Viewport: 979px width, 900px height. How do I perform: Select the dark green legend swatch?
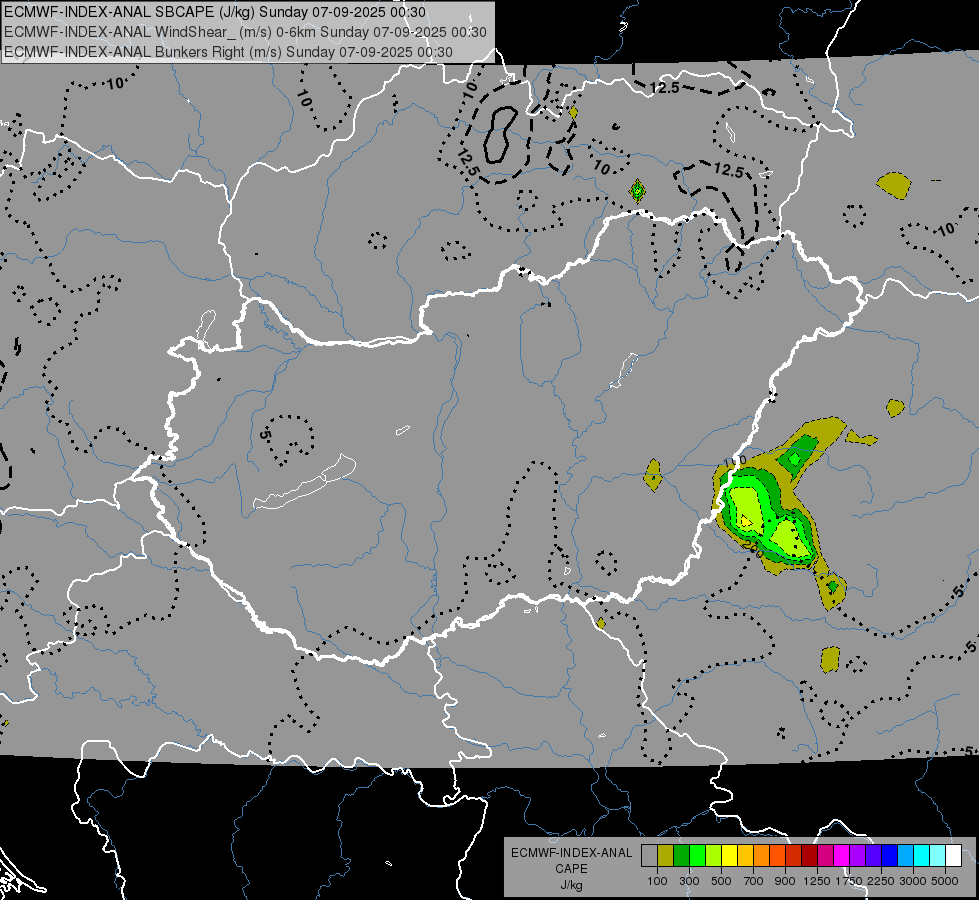pyautogui.click(x=682, y=855)
